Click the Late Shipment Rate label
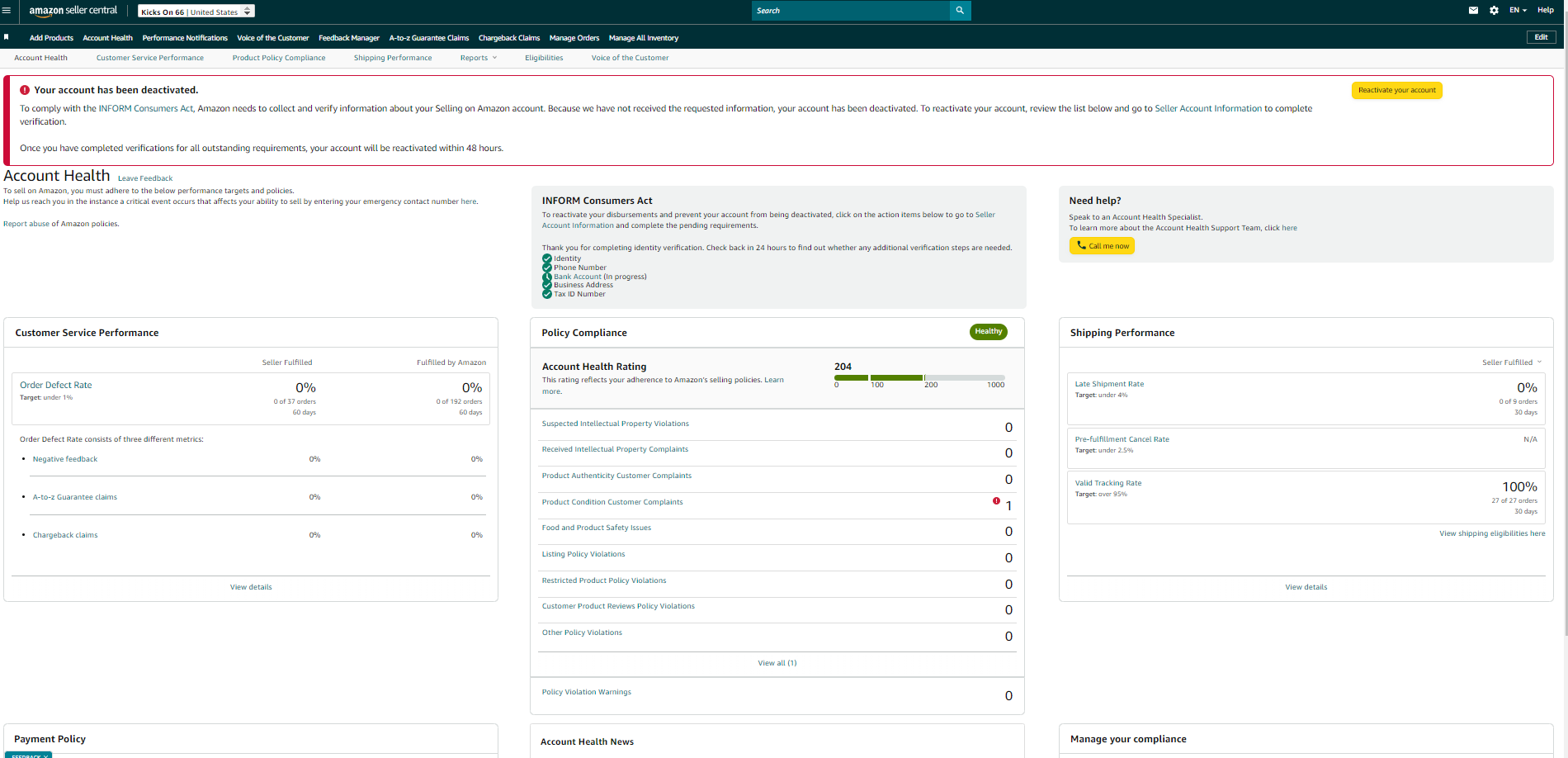Screen dimensions: 1568x758 click(1109, 384)
